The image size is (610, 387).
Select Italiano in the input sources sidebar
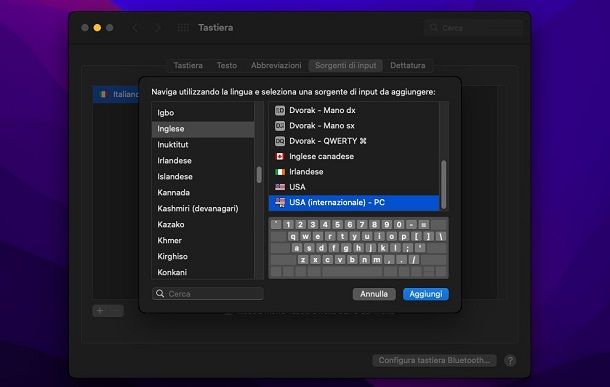click(x=116, y=95)
